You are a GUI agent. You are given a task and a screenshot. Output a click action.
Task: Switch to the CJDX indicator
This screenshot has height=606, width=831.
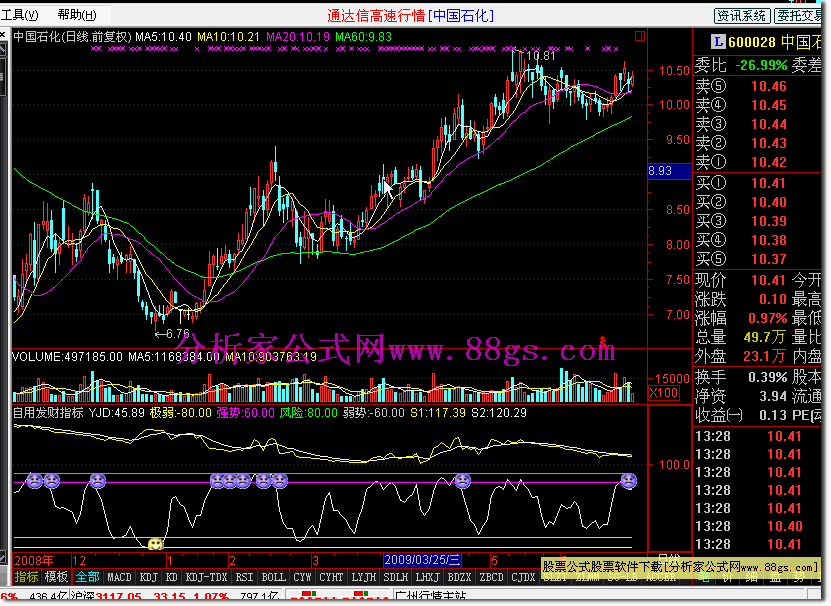(x=523, y=577)
